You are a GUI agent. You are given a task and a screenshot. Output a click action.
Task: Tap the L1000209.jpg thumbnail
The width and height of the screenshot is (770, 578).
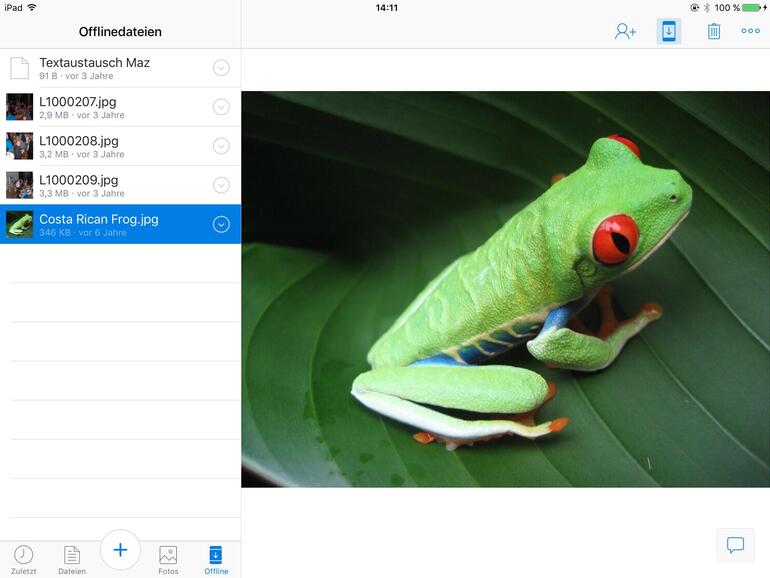coord(20,185)
